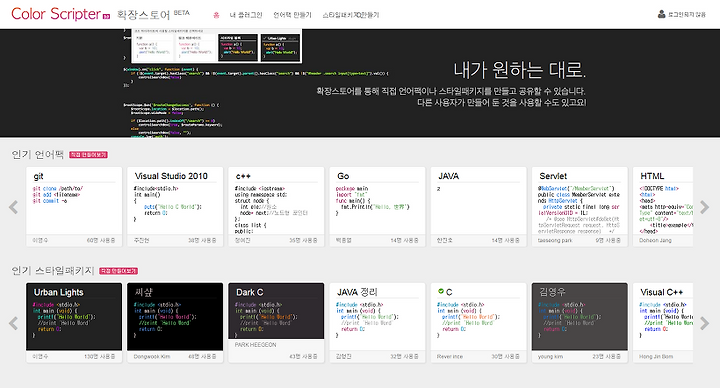This screenshot has height=388, width=720.
Task: Click author Dongwook Kim on 씨샾 card
Action: click(152, 356)
